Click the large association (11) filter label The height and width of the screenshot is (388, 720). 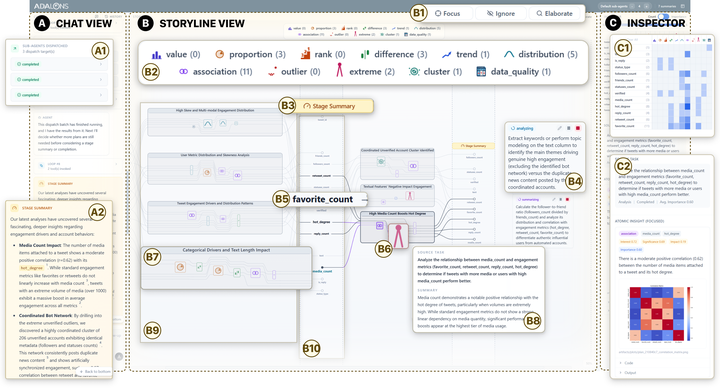[x=223, y=72]
